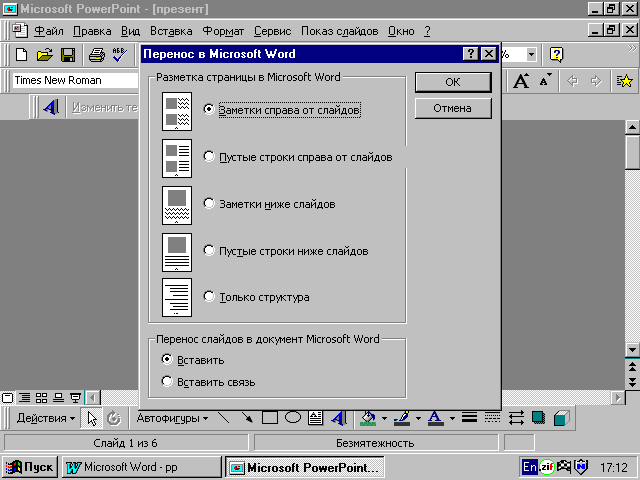Apply fill color bucket swatch

click(368, 418)
